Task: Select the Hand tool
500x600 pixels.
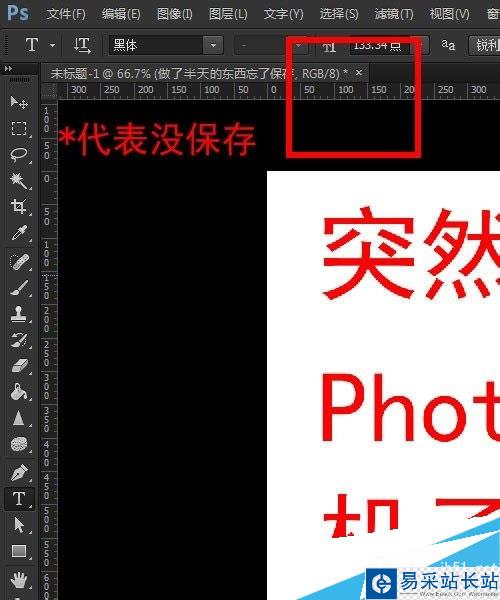Action: (18, 580)
